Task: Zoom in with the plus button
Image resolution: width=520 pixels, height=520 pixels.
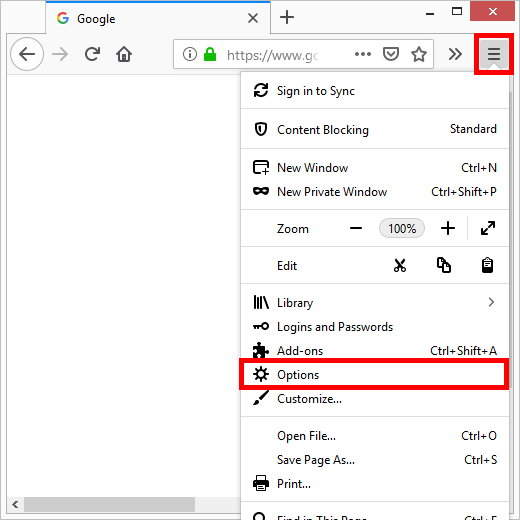Action: point(448,228)
